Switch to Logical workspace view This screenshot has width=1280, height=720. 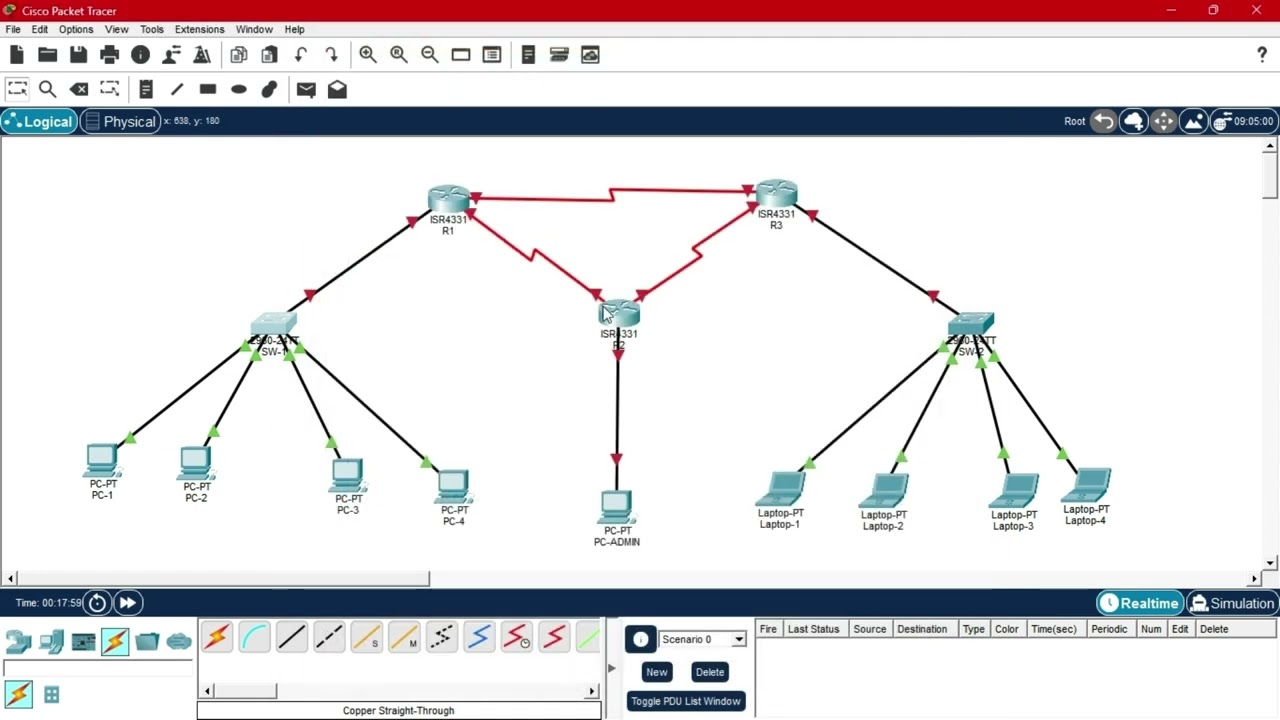click(38, 122)
